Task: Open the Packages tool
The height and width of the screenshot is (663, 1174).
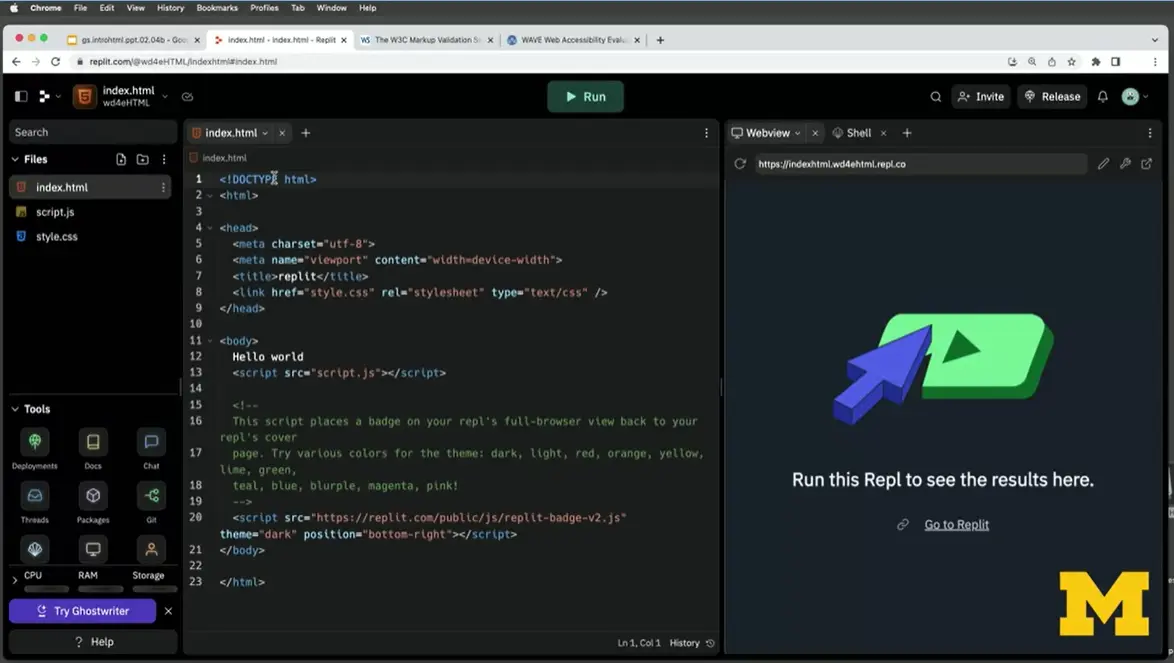Action: tap(93, 496)
